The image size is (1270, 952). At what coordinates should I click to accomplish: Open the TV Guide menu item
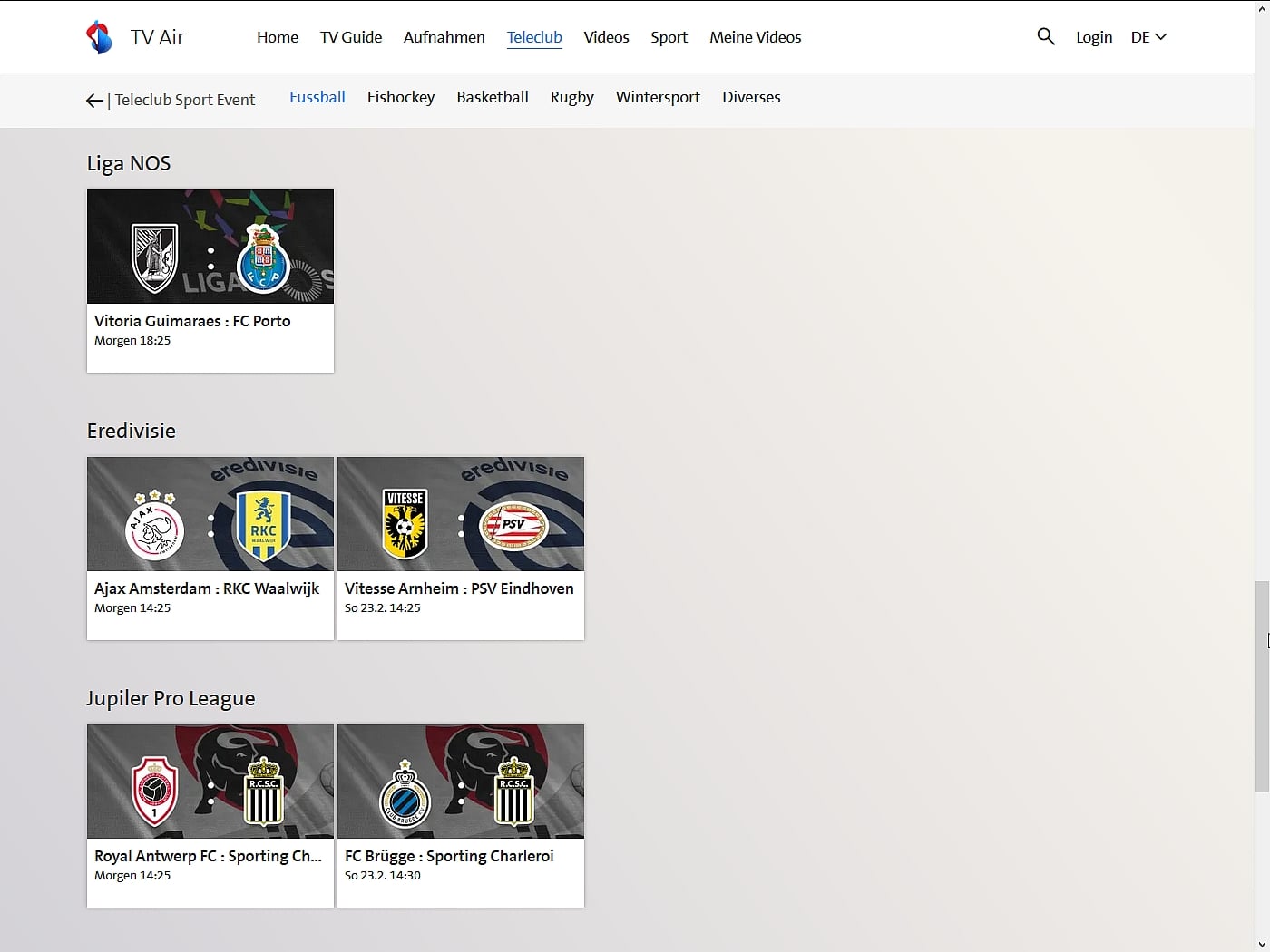(x=351, y=37)
